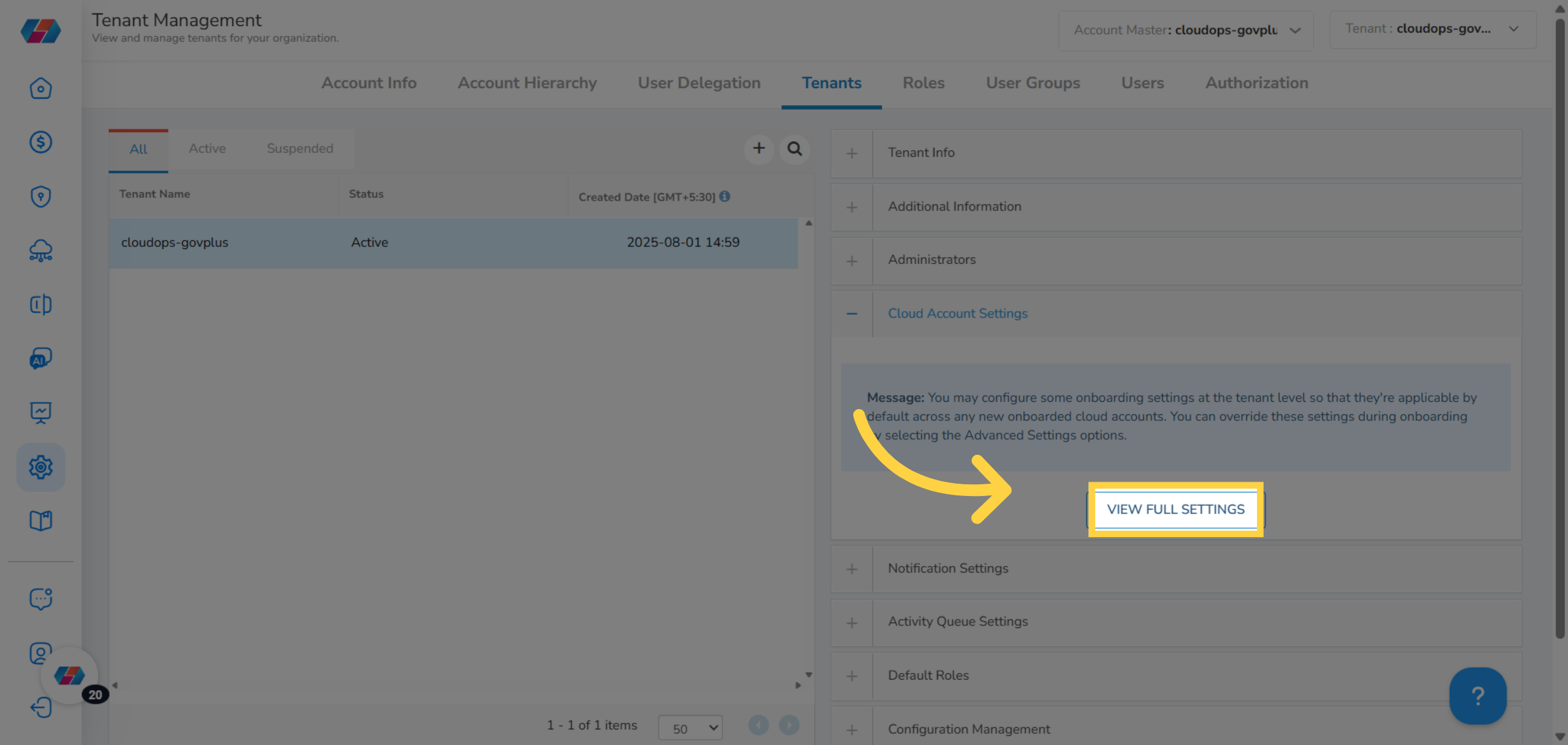Open the AI assistant icon

tap(41, 358)
